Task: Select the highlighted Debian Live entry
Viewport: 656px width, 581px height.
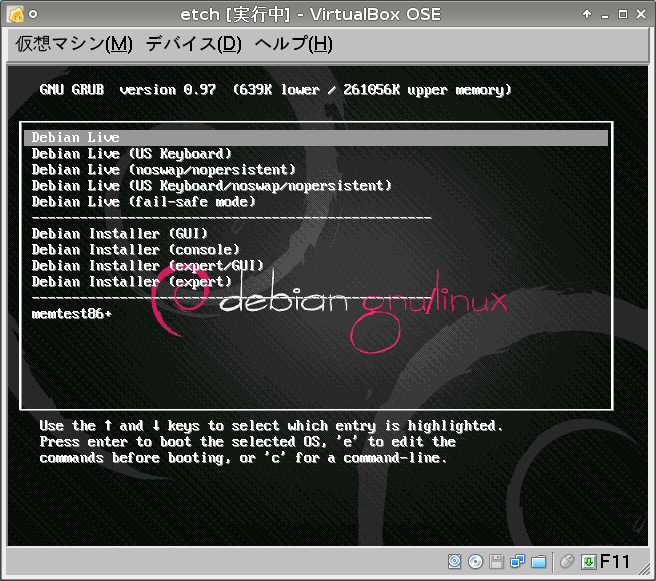Action: (316, 138)
